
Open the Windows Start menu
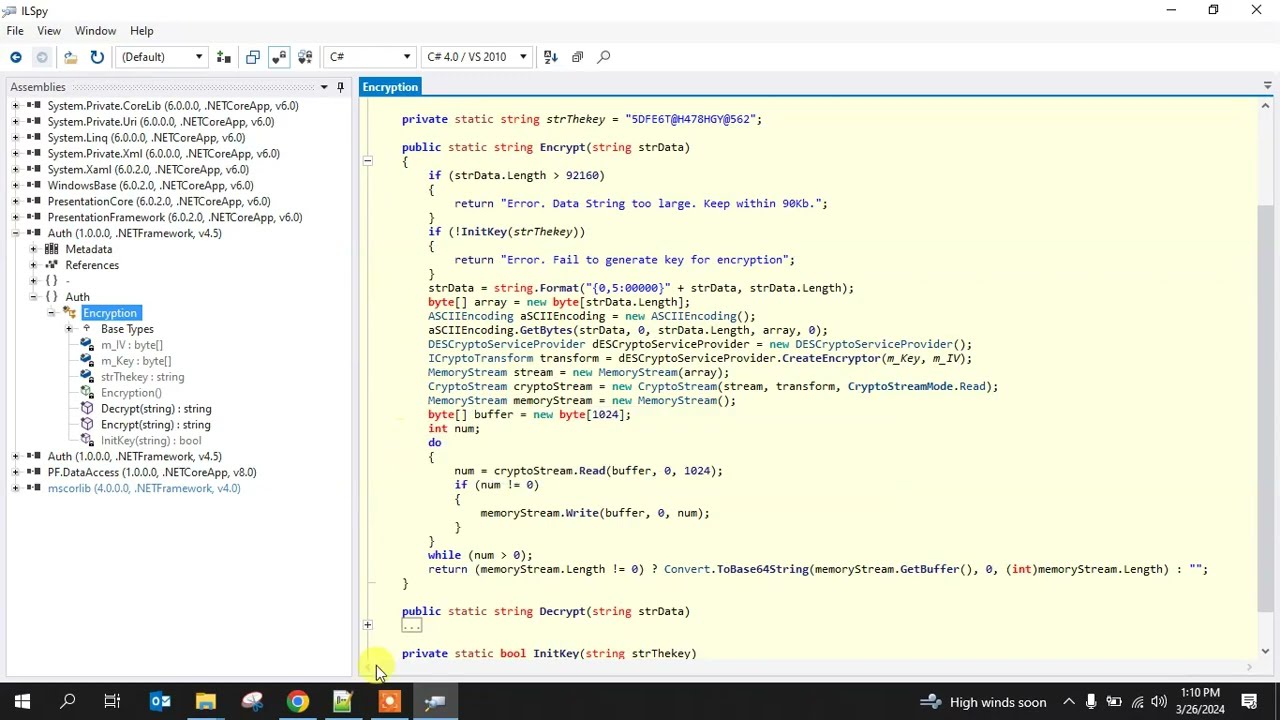tap(22, 702)
